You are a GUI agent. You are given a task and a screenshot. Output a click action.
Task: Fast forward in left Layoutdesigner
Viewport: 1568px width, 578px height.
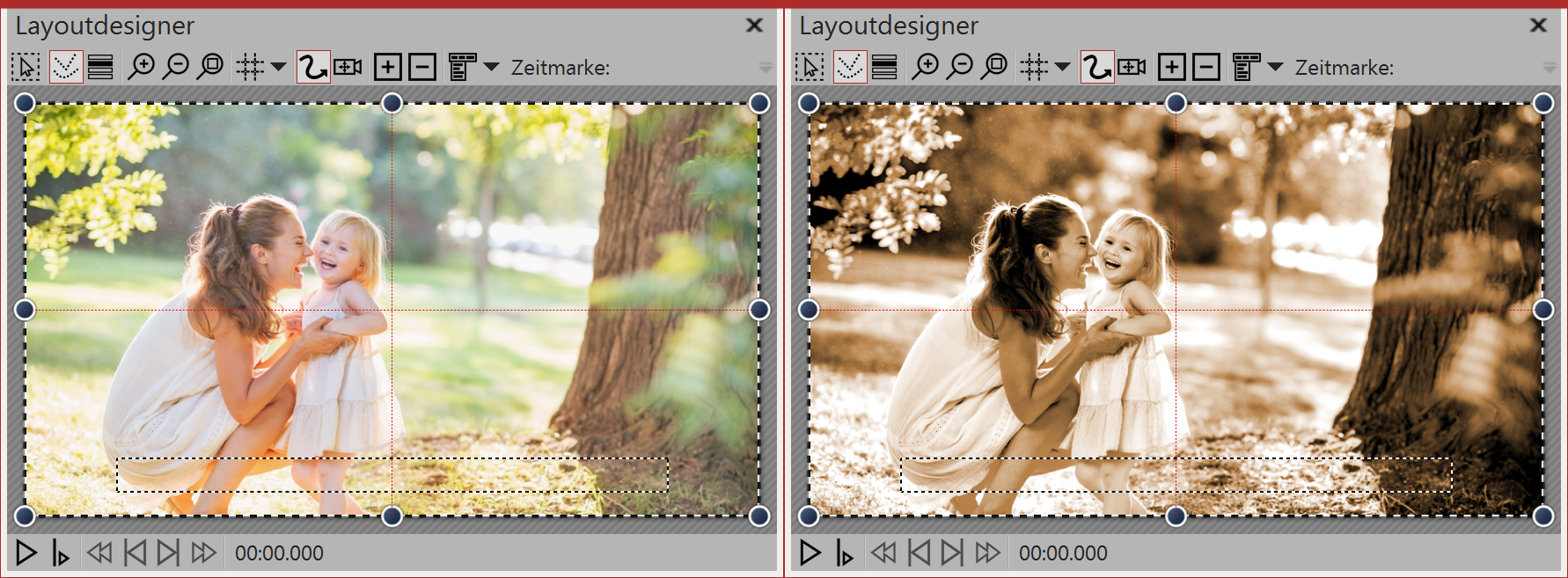[203, 553]
